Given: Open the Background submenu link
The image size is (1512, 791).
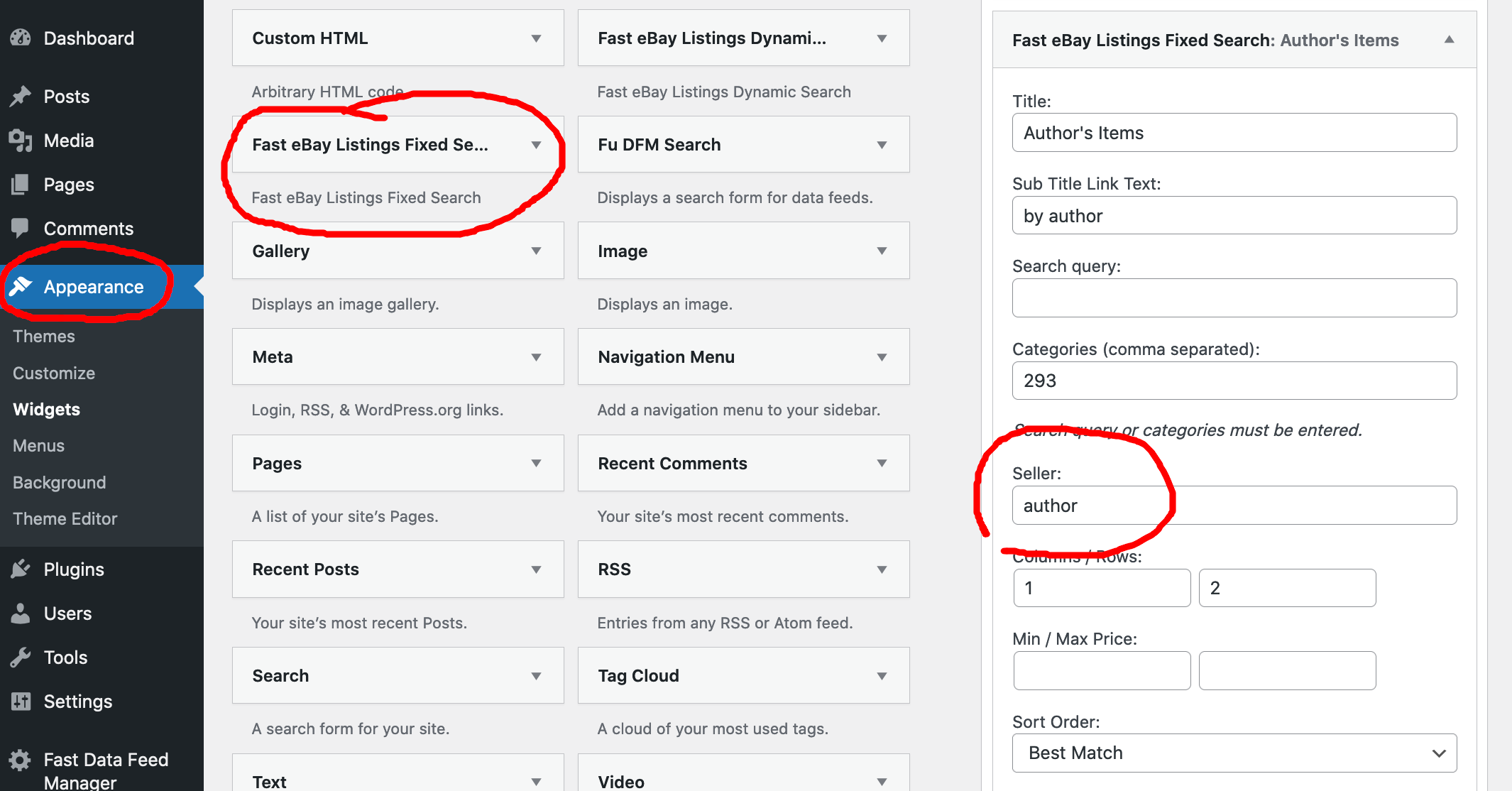Looking at the screenshot, I should (x=59, y=482).
